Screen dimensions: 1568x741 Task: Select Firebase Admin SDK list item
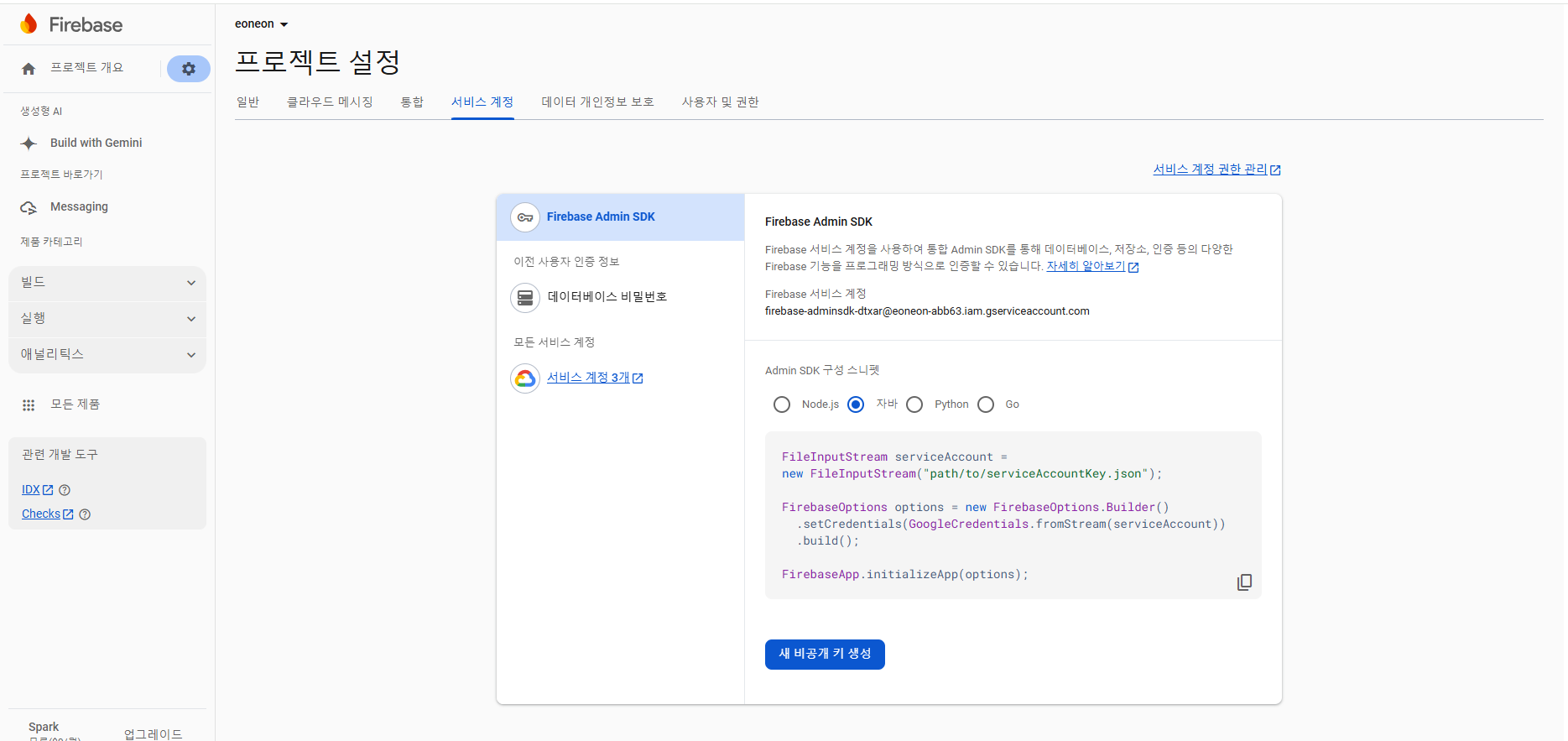coord(620,217)
